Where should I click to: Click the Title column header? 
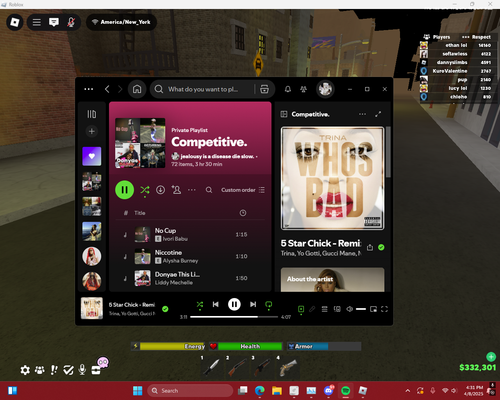coord(140,213)
